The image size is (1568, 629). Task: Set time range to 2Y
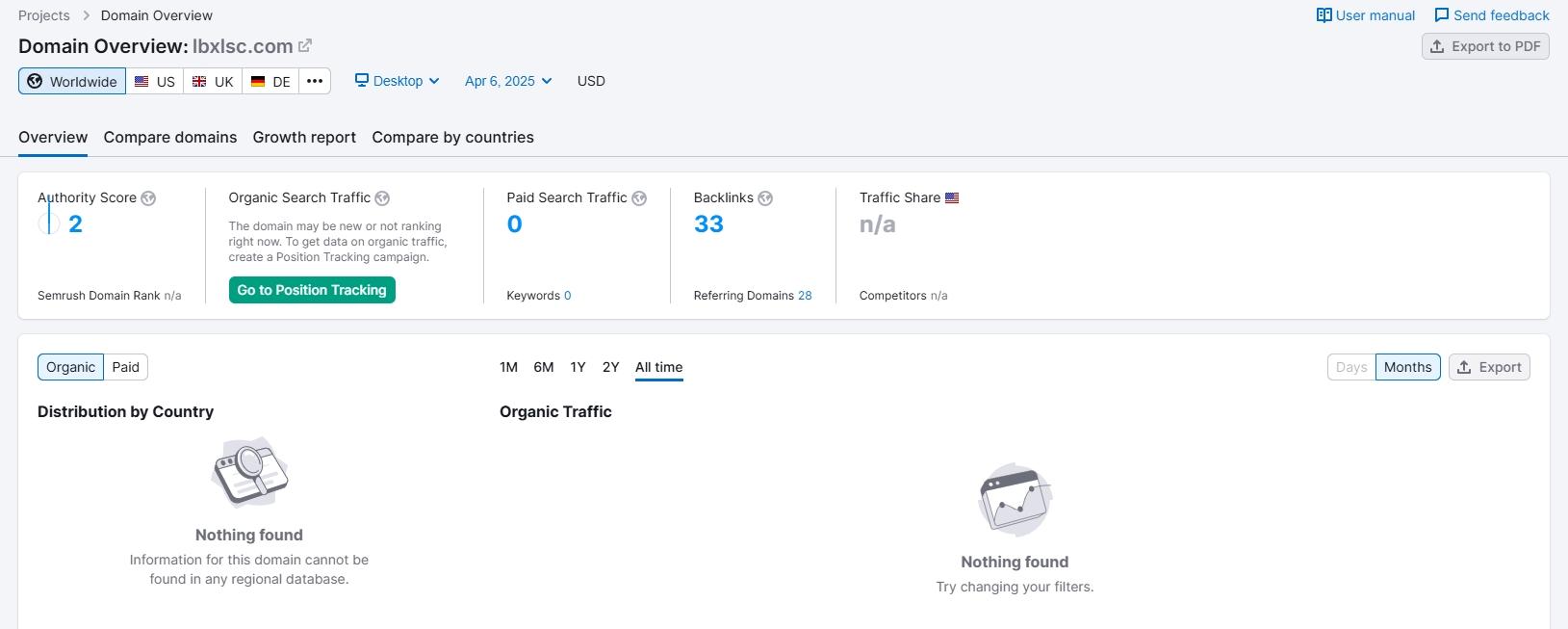[x=610, y=367]
